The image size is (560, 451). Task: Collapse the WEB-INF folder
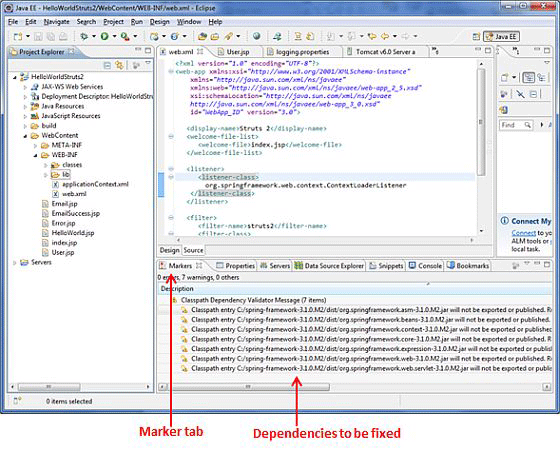35,155
